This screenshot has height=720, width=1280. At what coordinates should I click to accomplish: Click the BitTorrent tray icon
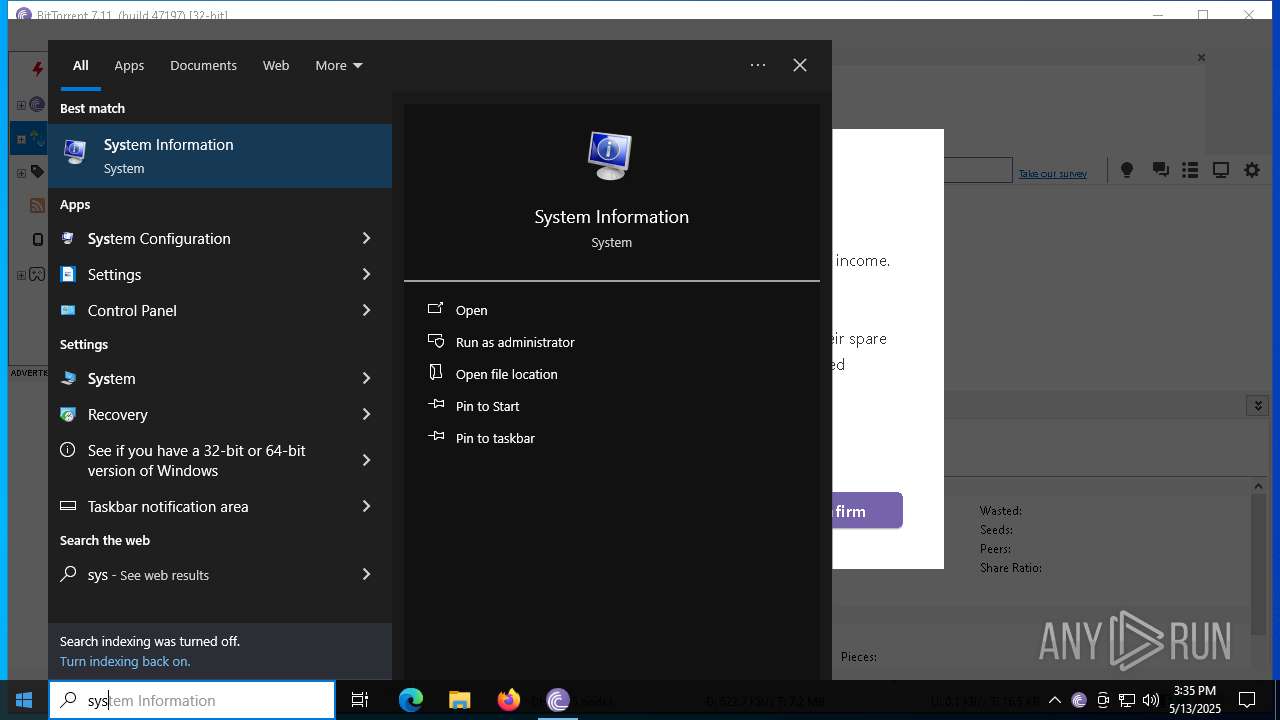(x=1079, y=700)
